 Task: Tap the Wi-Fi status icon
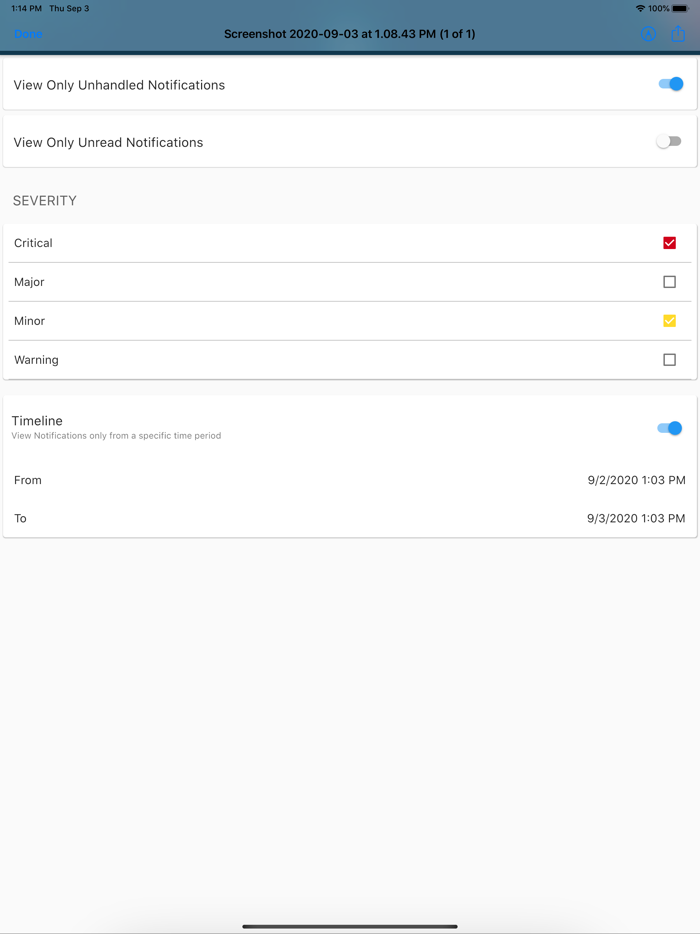640,8
